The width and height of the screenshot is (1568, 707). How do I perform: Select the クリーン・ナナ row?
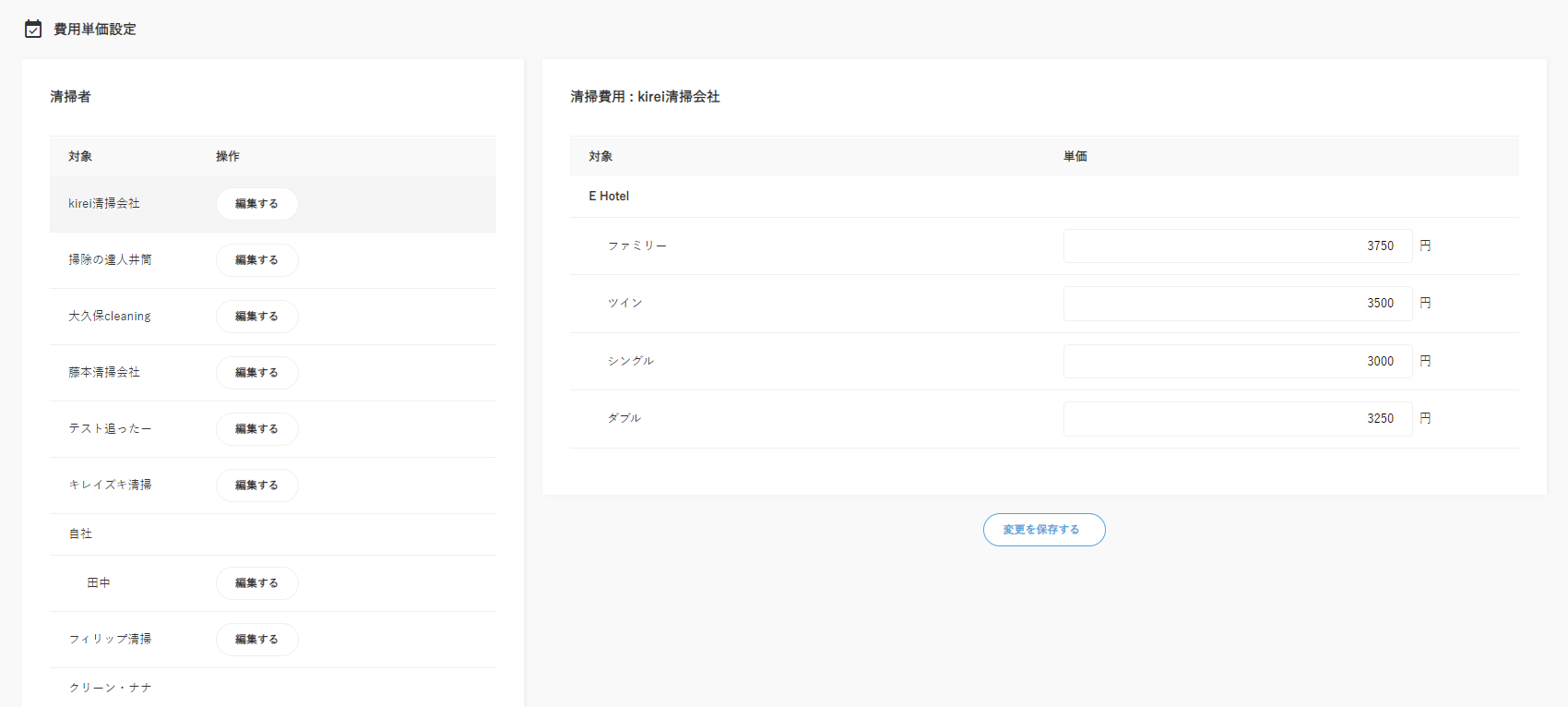pos(110,688)
